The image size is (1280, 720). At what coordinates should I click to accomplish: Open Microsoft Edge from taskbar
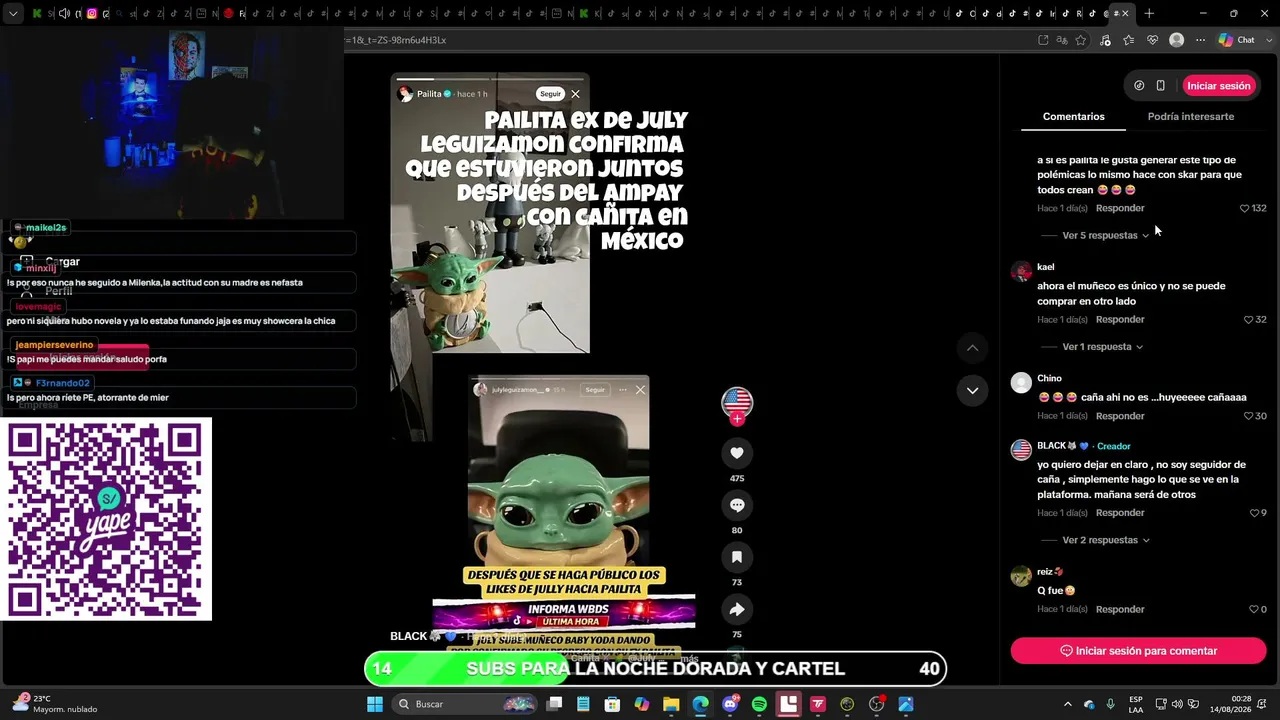(x=700, y=704)
